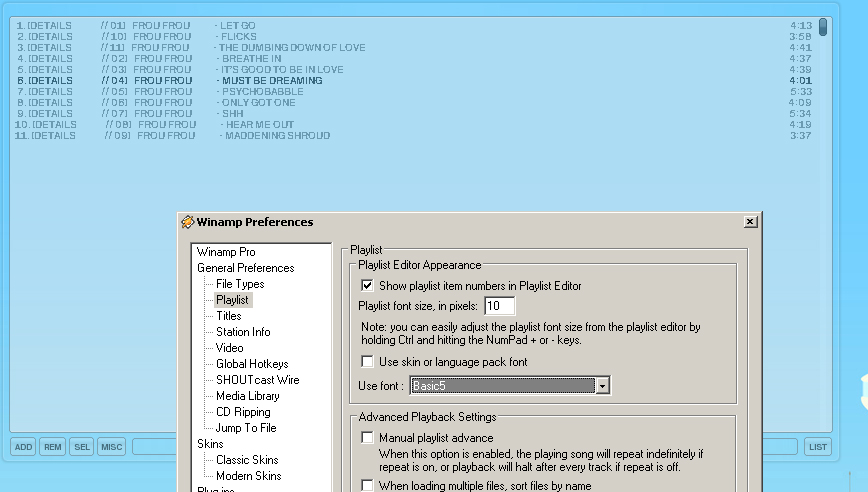Select track 8 Only Got One
The height and width of the screenshot is (492, 868).
pyautogui.click(x=414, y=103)
